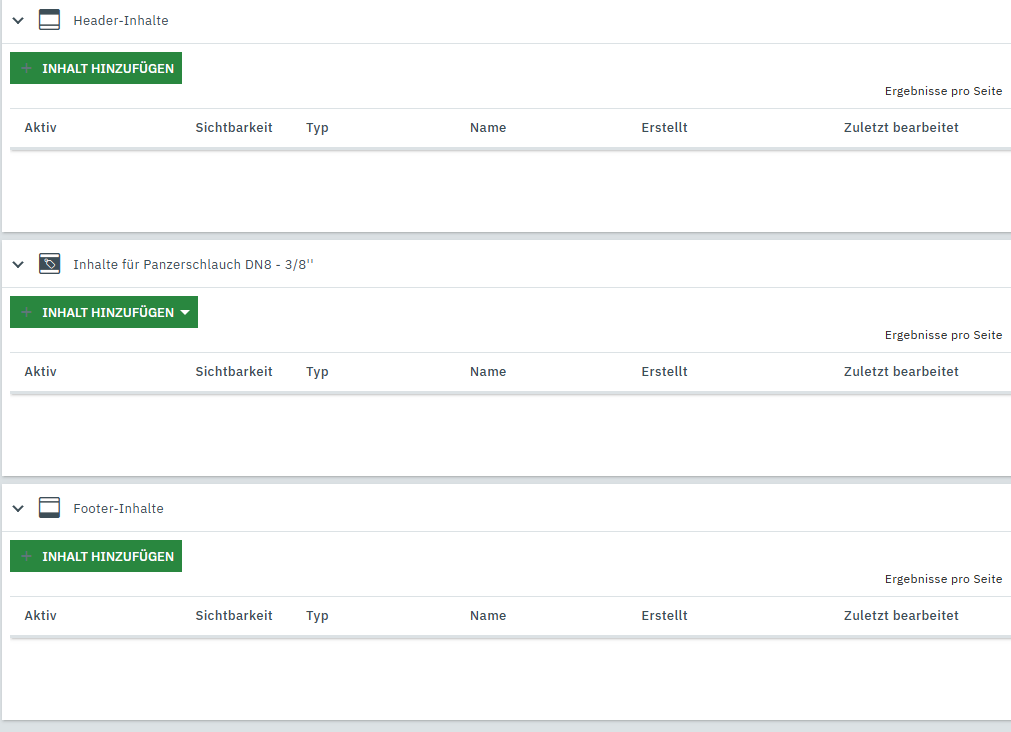Collapse the Panzerschlauch DN8 content section chevron
Screen dimensions: 1011x732
18,264
